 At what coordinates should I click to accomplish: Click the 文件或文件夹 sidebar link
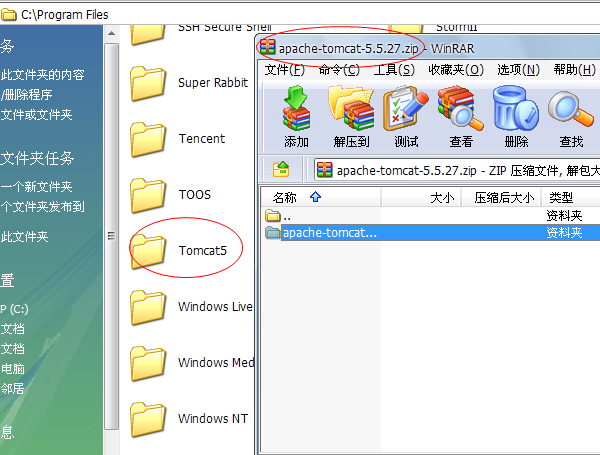point(36,114)
